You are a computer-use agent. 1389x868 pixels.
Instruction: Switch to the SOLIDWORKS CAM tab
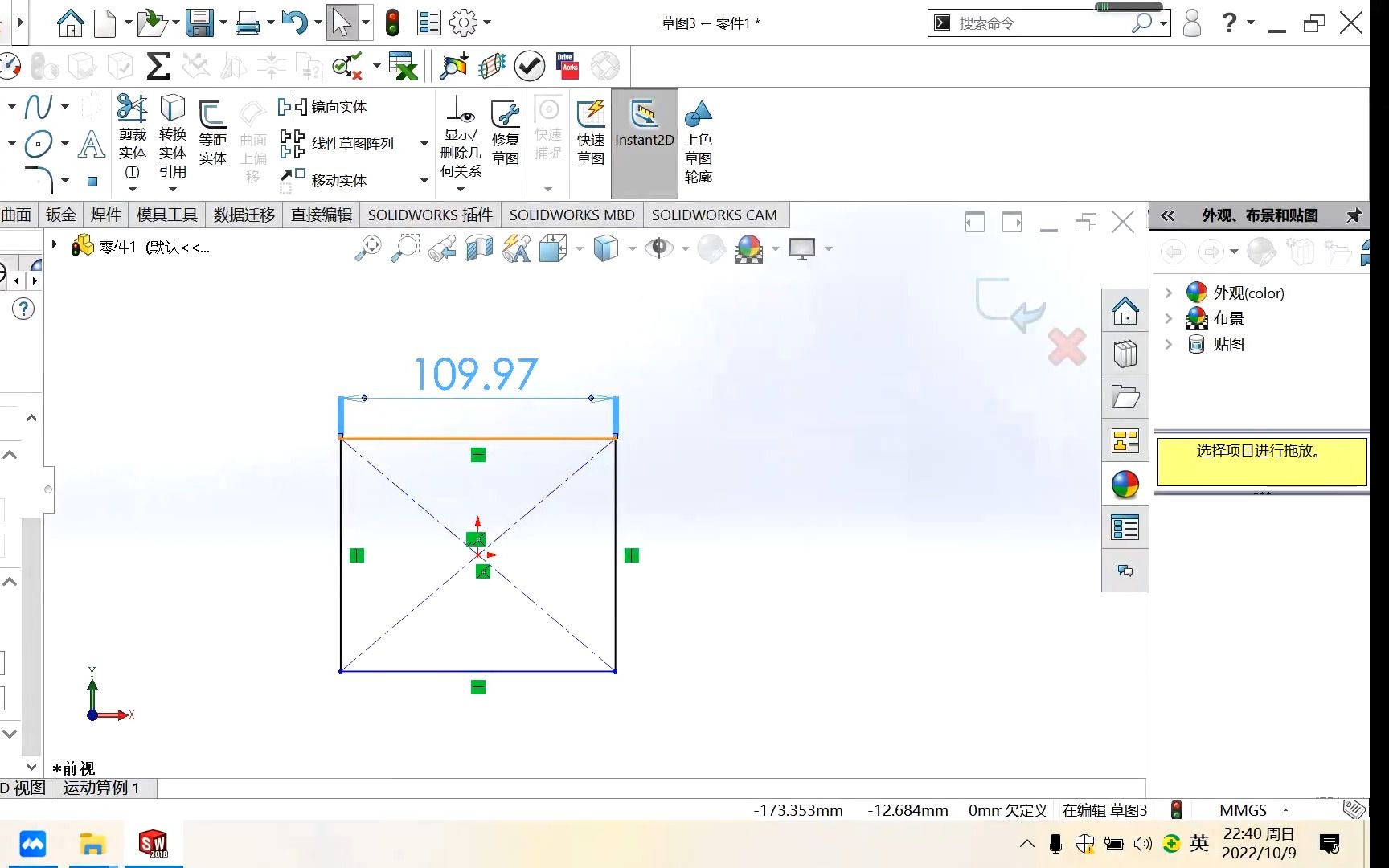[715, 215]
